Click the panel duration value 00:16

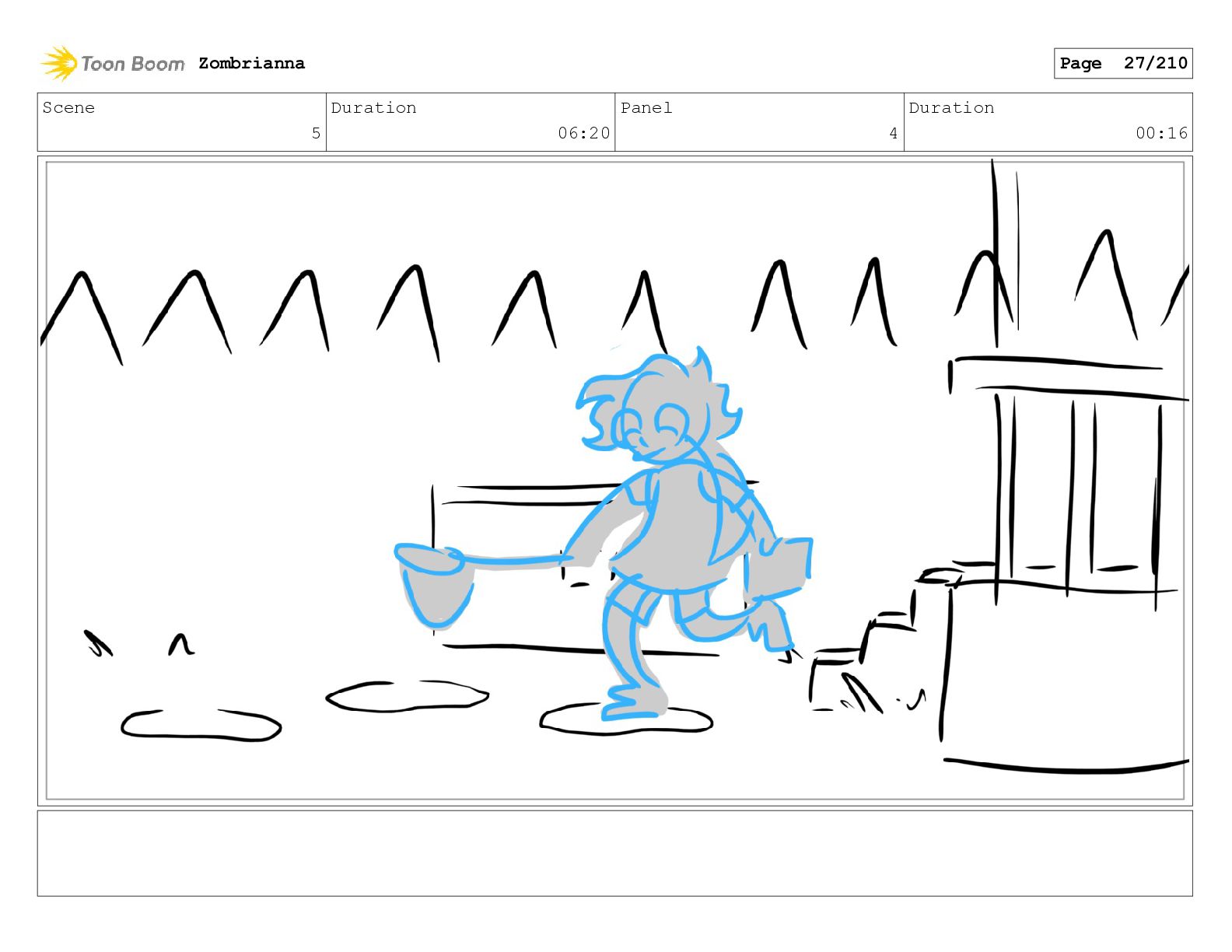click(x=1161, y=133)
